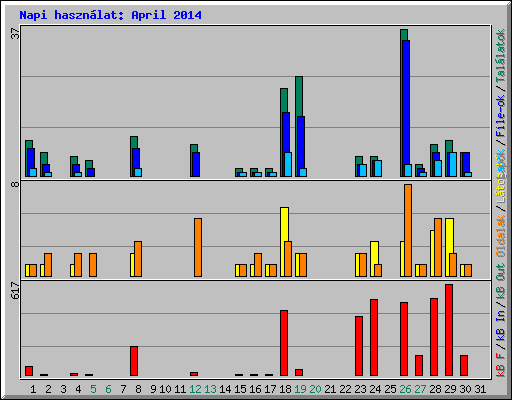Select the red kB bar for day 30
Viewport: 512px width, 400px height.
tap(464, 366)
